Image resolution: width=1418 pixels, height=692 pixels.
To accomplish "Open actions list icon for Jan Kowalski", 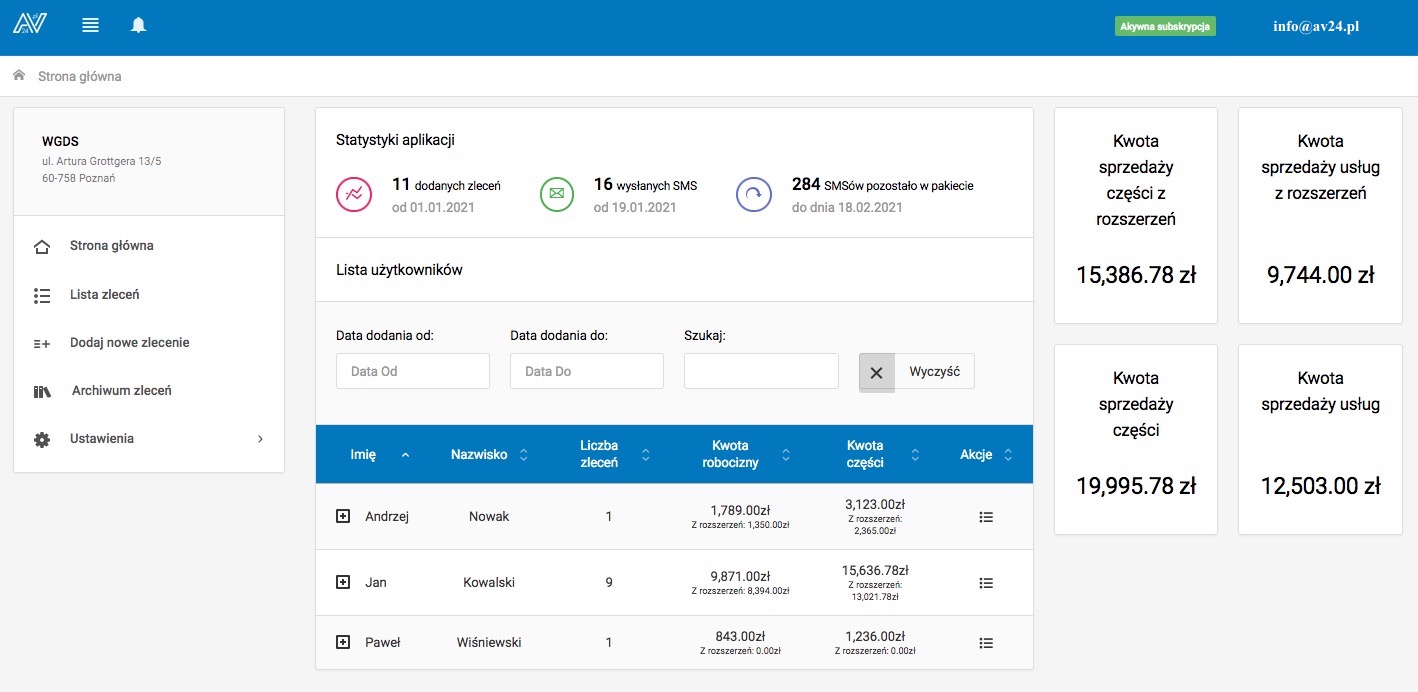I will [x=986, y=583].
